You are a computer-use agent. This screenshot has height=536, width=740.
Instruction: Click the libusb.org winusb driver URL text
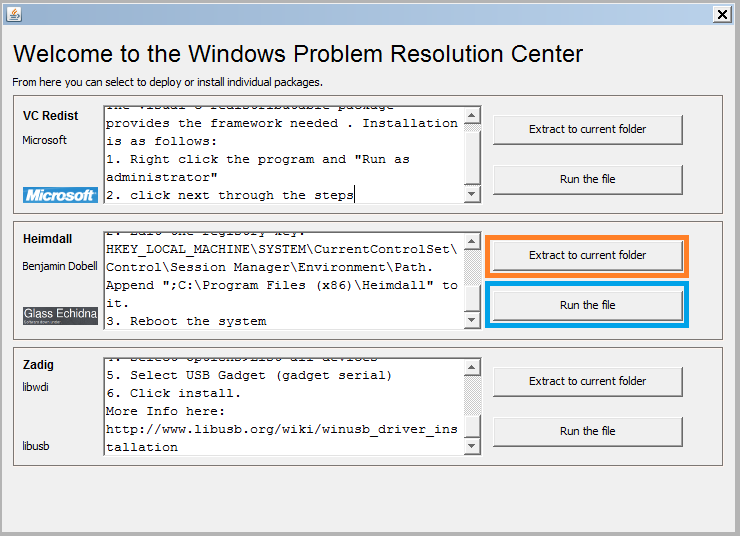pyautogui.click(x=282, y=438)
